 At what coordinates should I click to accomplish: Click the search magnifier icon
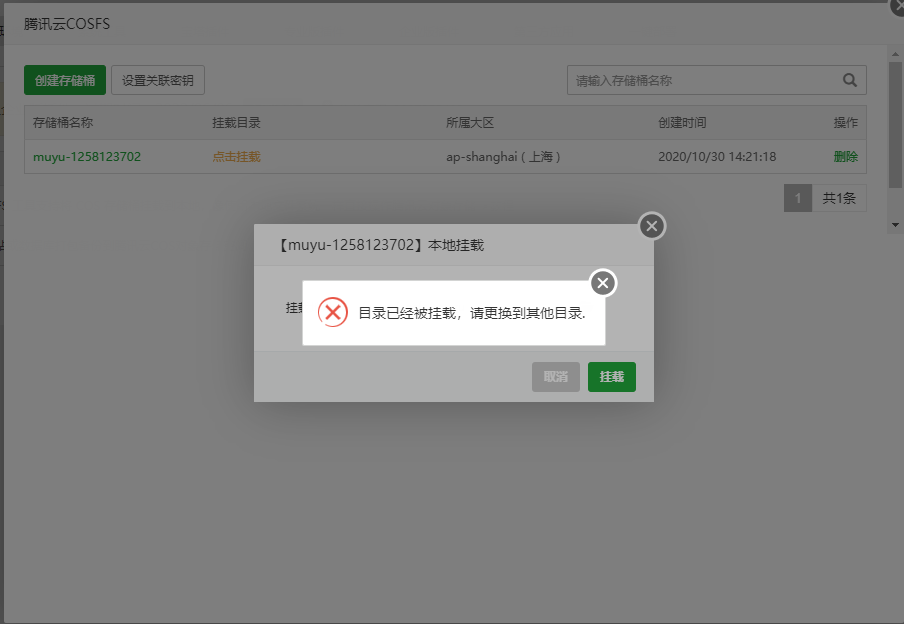tap(849, 80)
